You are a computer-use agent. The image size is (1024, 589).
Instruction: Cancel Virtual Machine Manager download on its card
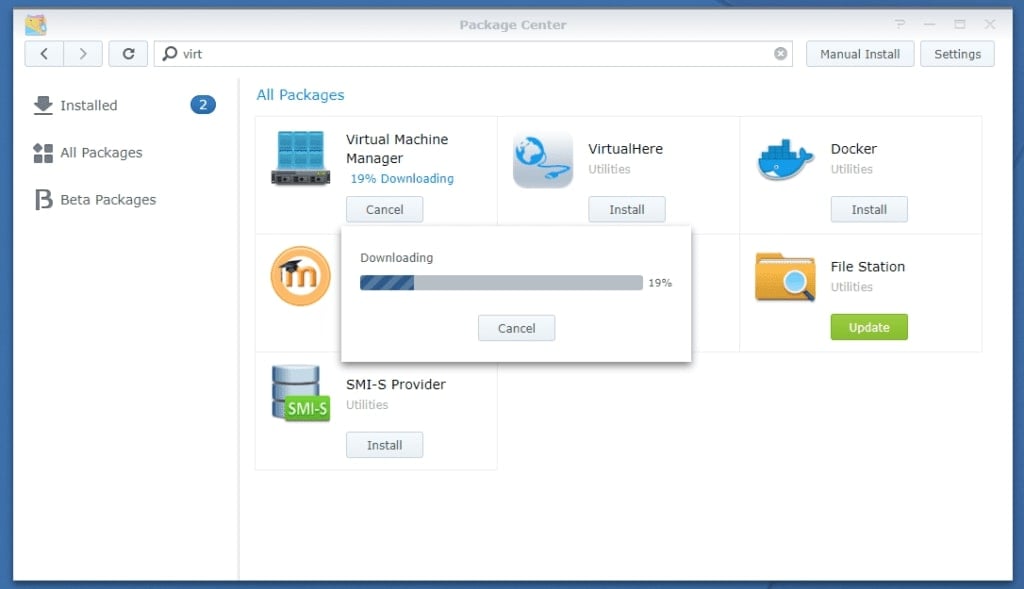click(385, 210)
